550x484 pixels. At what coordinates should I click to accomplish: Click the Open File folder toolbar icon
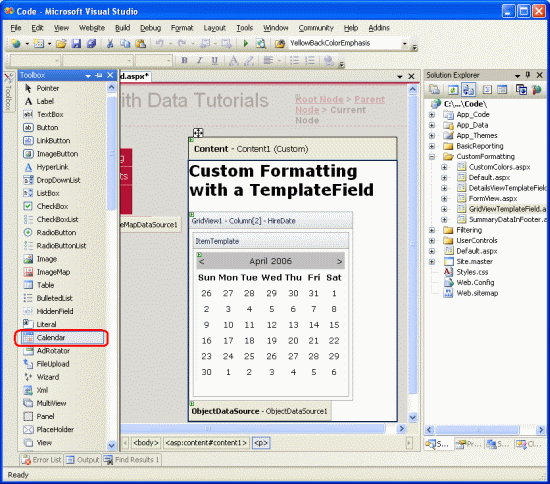pyautogui.click(x=61, y=43)
